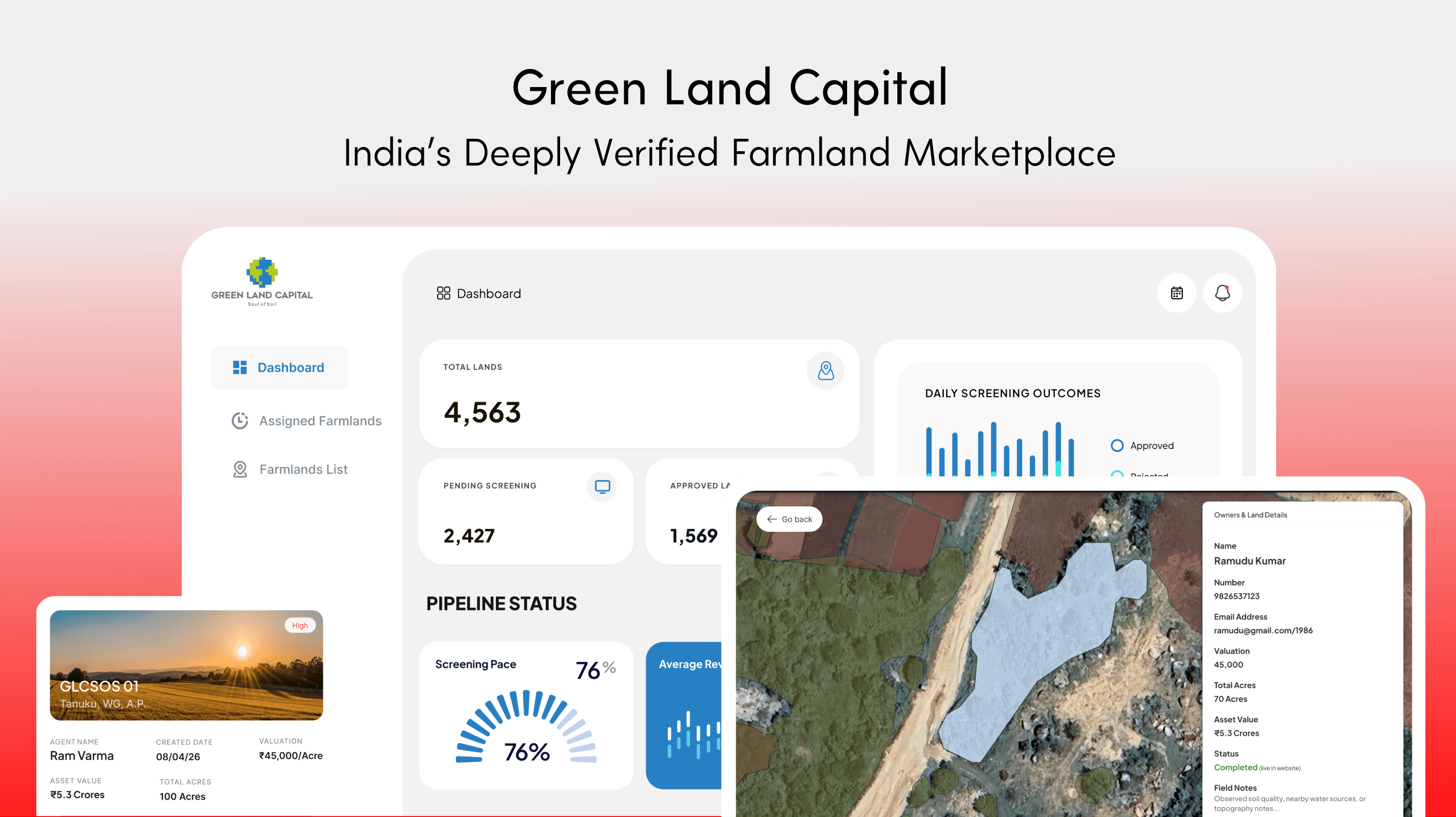Click the Pipeline Status heading
1456x817 pixels.
[x=501, y=603]
